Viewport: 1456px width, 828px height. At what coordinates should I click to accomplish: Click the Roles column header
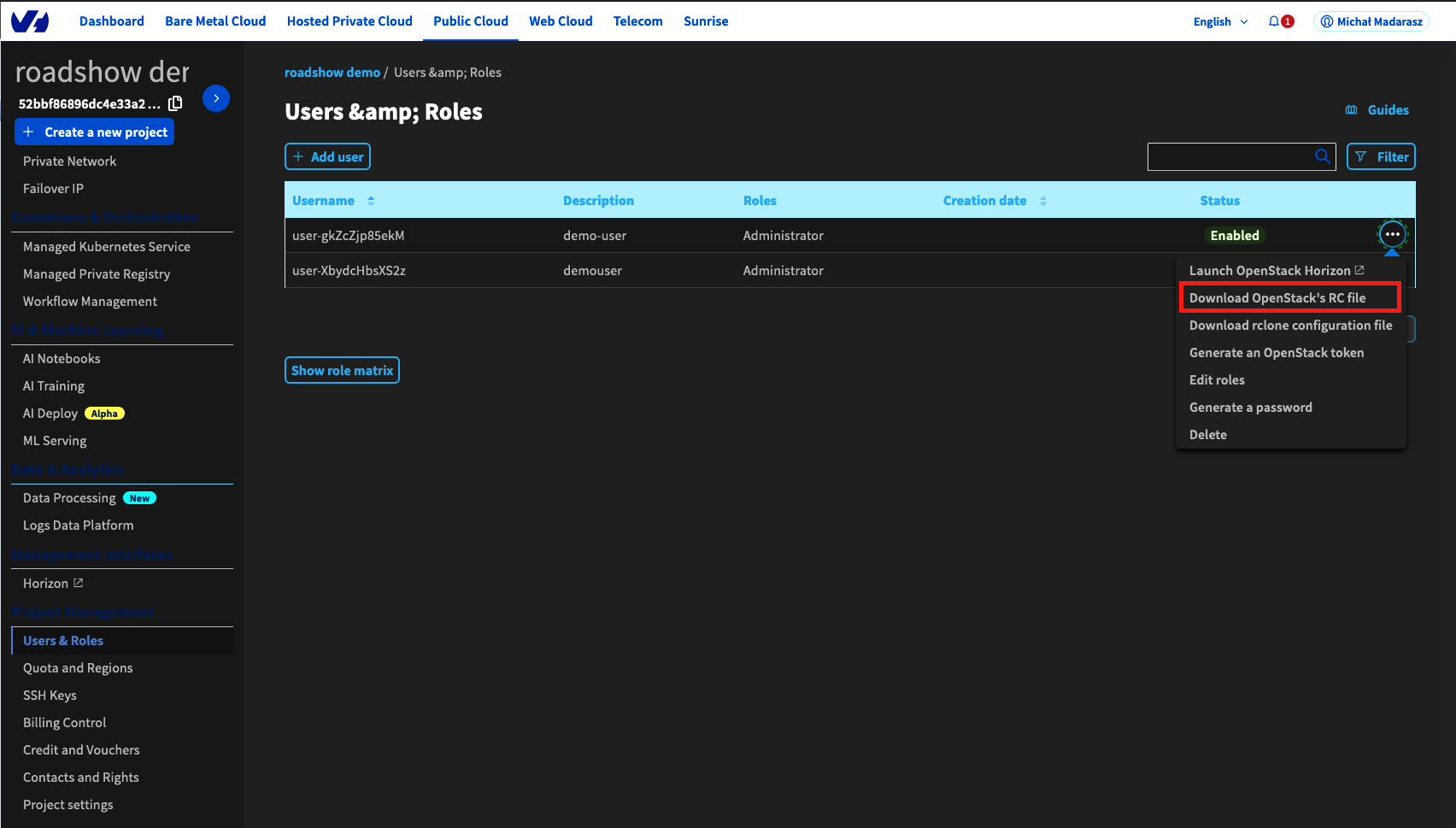pyautogui.click(x=760, y=201)
